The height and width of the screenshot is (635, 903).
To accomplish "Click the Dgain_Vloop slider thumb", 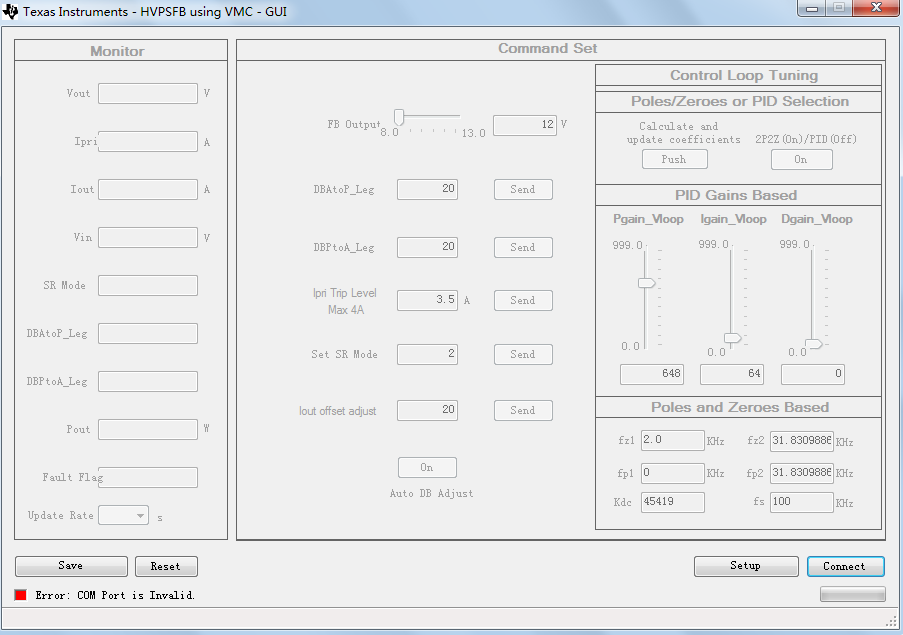I will [814, 344].
